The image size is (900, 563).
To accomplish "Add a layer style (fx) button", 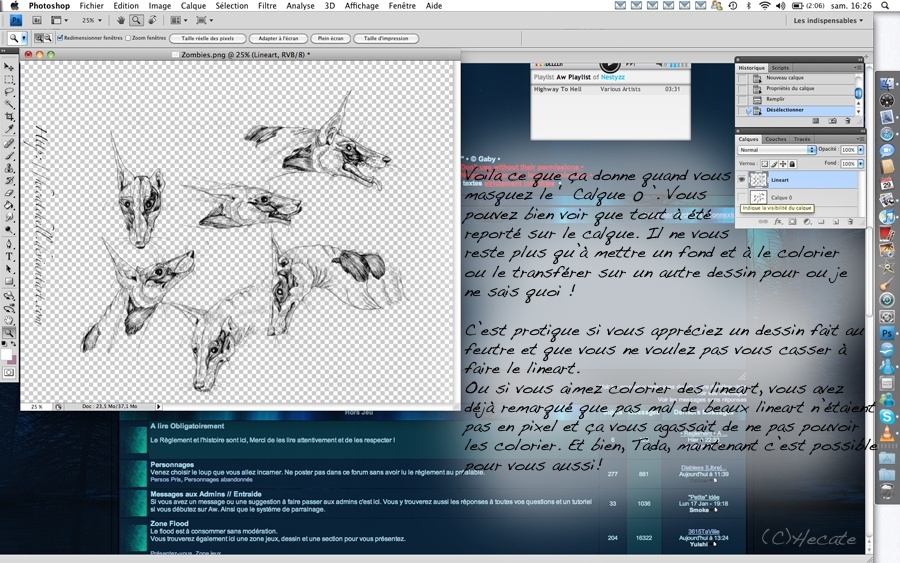I will [778, 222].
